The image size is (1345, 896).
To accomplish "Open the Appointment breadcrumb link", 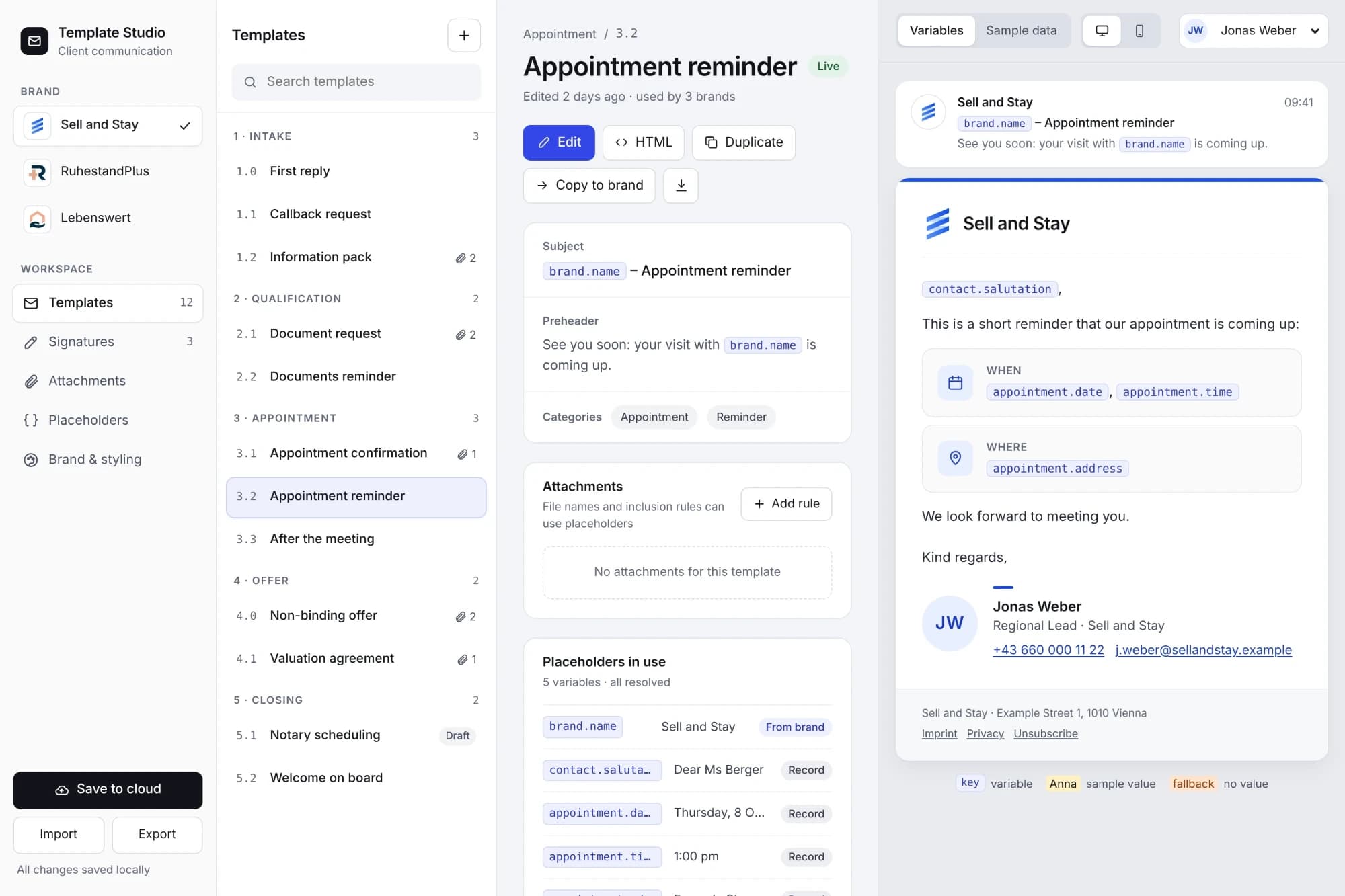I will click(x=560, y=34).
